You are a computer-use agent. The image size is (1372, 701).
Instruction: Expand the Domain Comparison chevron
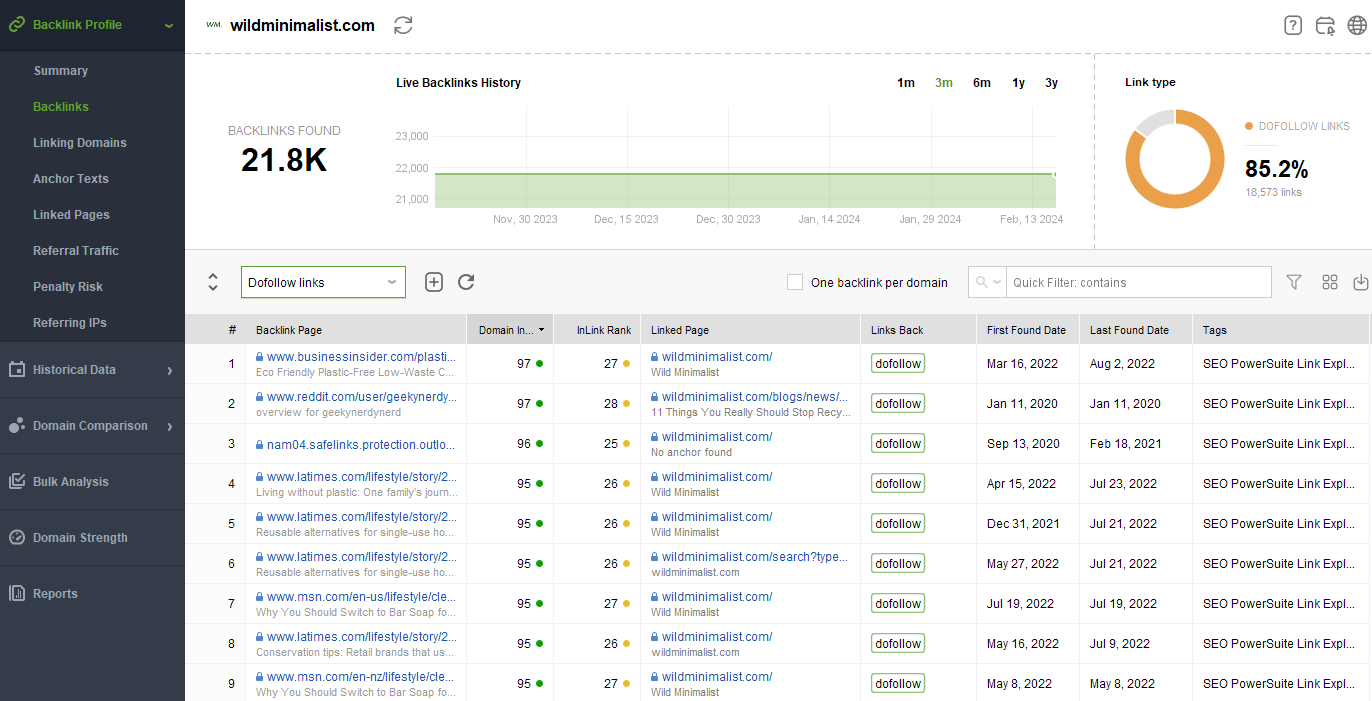tap(170, 426)
